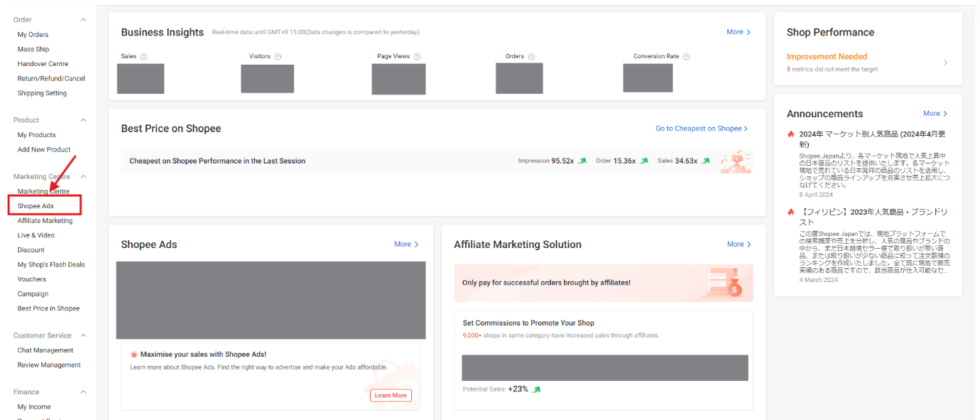Click the Shopee Ads grey banner image
980x420 pixels.
271,301
